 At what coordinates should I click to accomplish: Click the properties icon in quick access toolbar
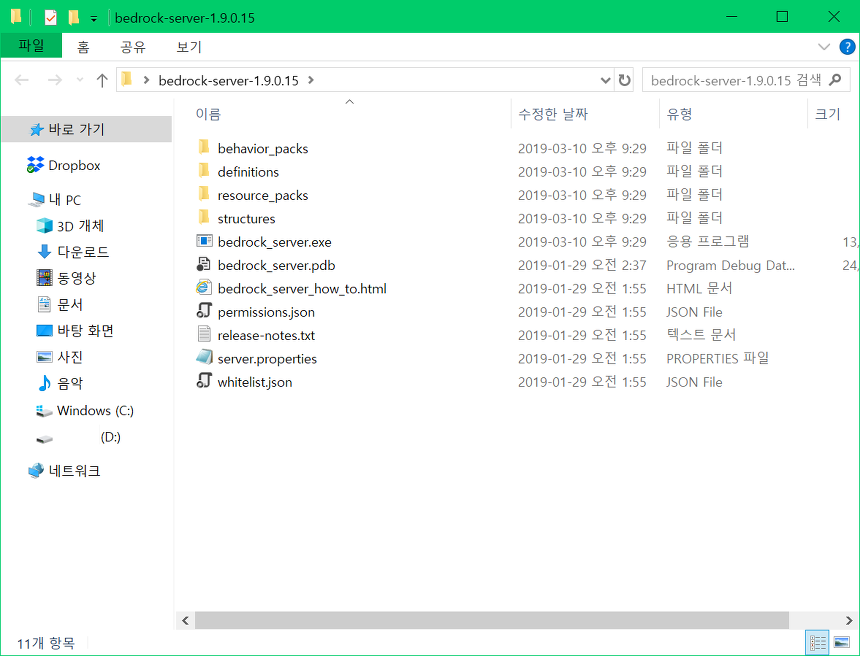tap(50, 18)
